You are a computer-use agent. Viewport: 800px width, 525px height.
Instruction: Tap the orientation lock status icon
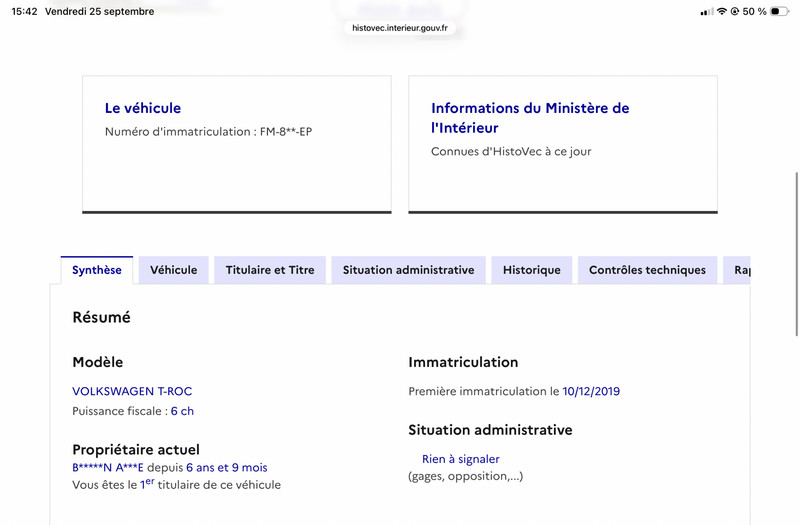click(x=735, y=11)
